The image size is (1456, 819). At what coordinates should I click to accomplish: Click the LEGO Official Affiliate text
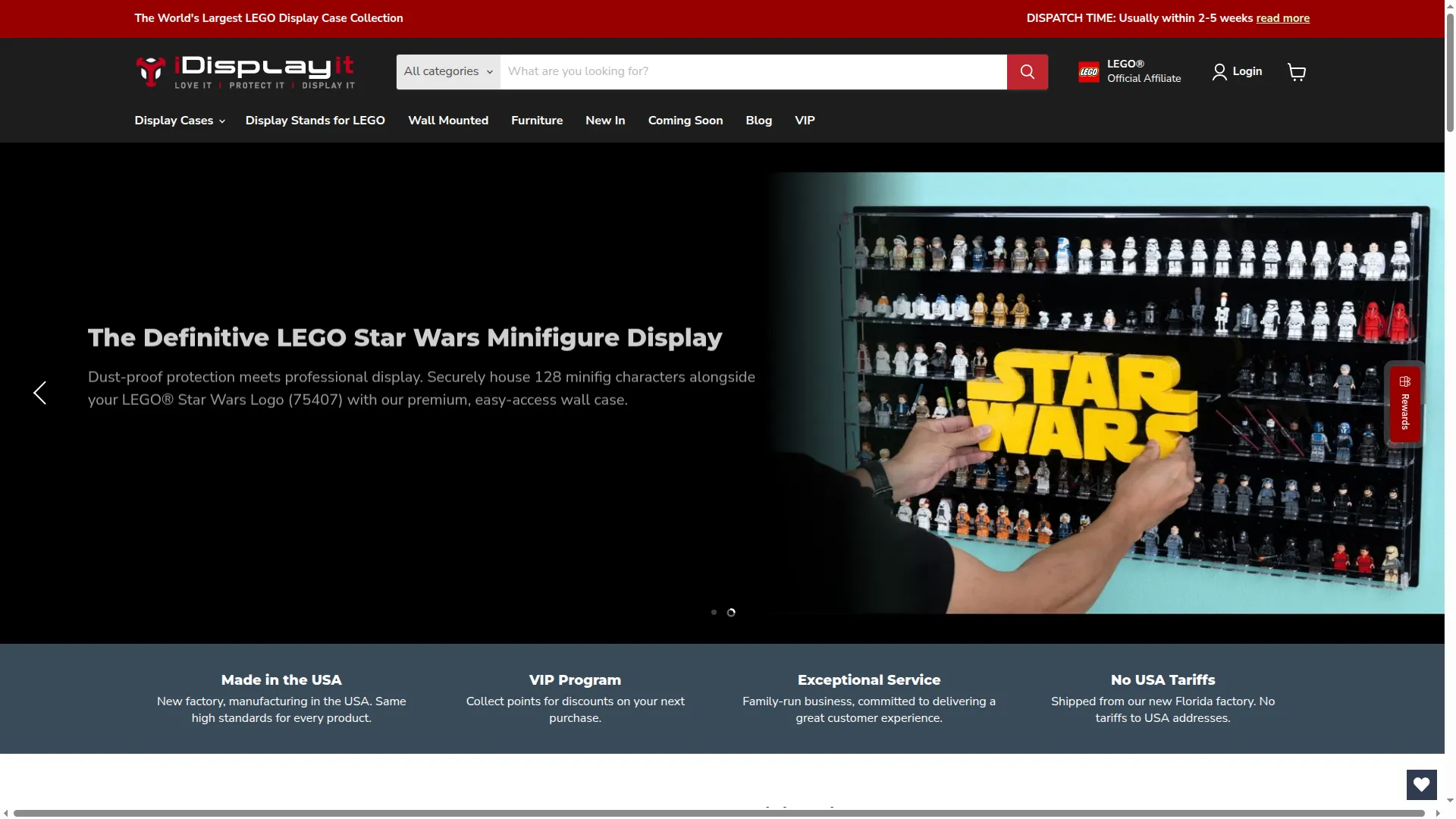[1144, 71]
